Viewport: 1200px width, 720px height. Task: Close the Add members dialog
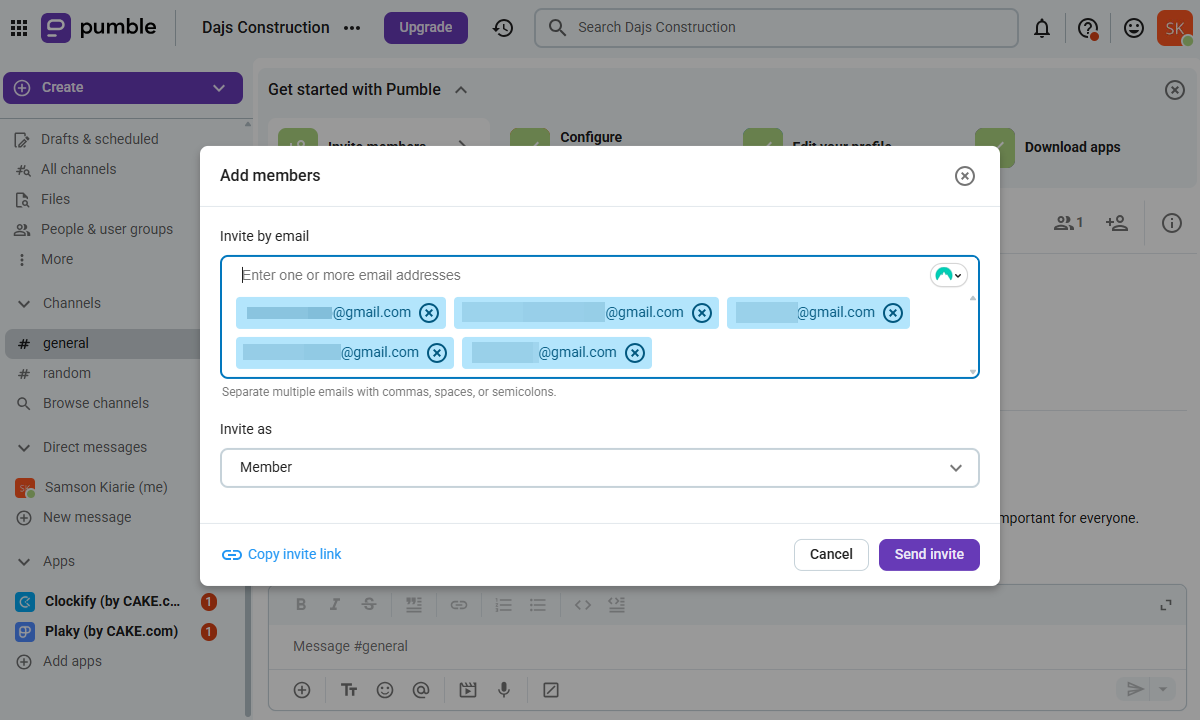click(x=964, y=176)
